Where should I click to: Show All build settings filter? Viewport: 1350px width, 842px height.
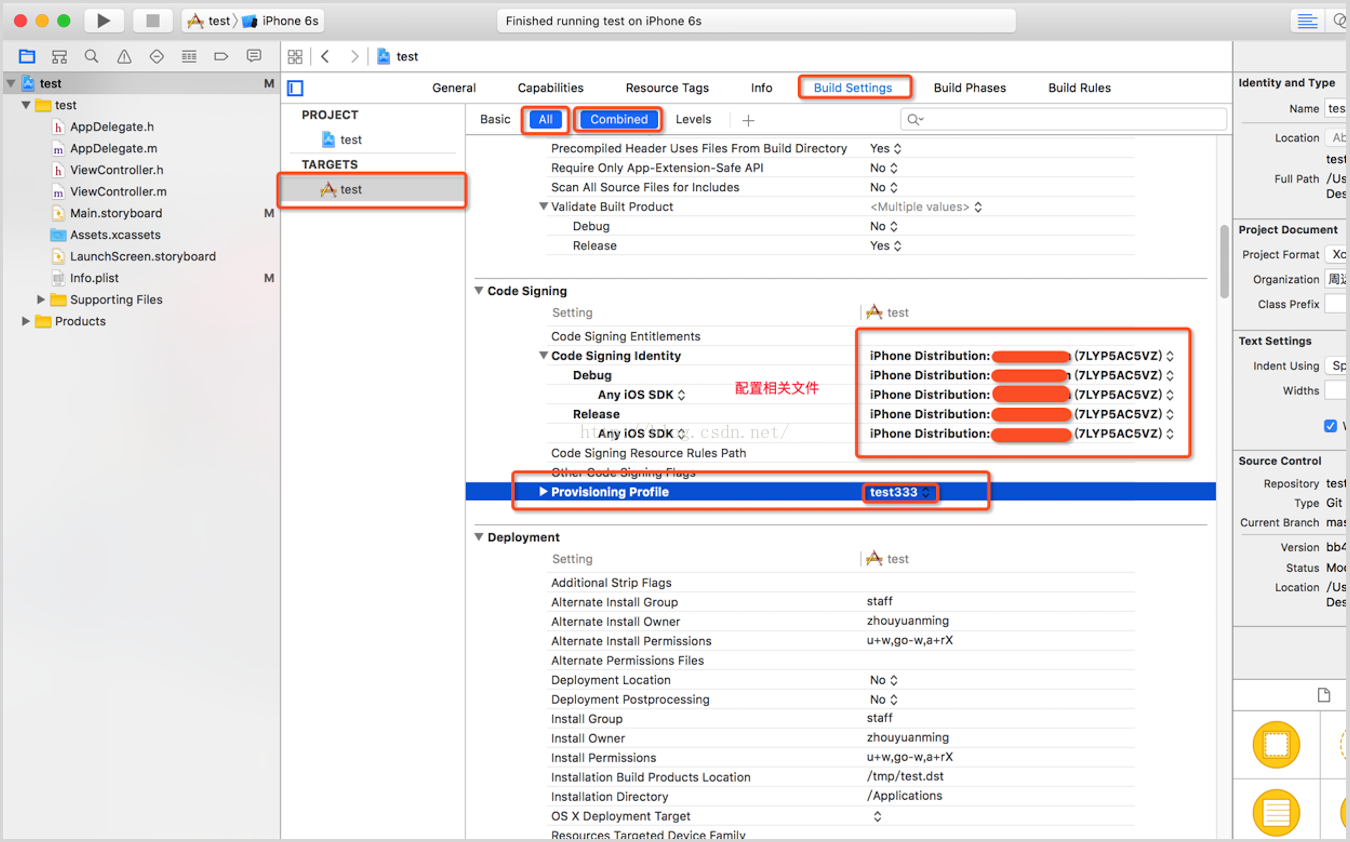pyautogui.click(x=545, y=119)
